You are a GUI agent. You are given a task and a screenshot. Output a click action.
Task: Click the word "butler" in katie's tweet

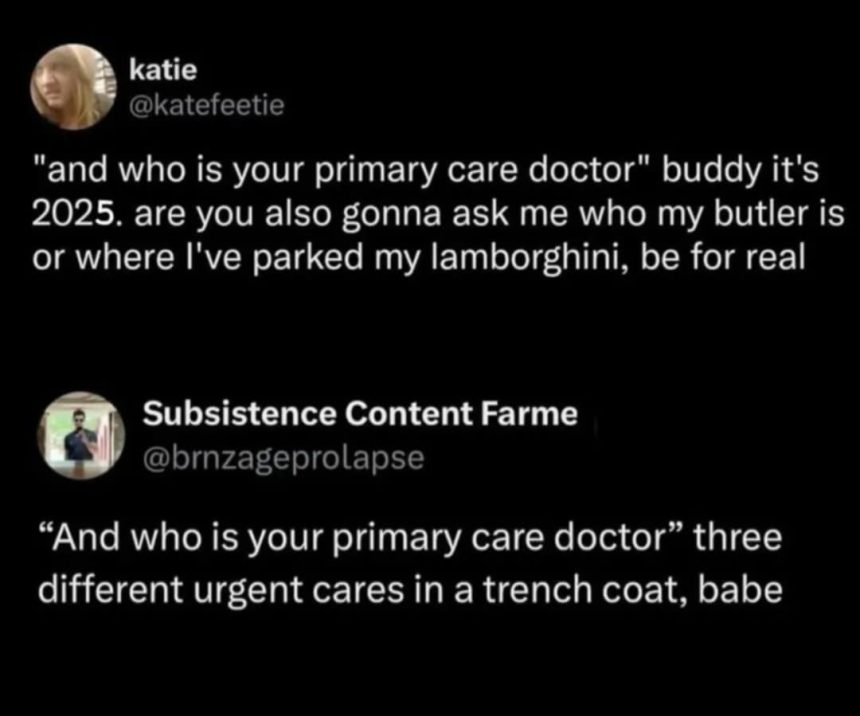[x=765, y=213]
